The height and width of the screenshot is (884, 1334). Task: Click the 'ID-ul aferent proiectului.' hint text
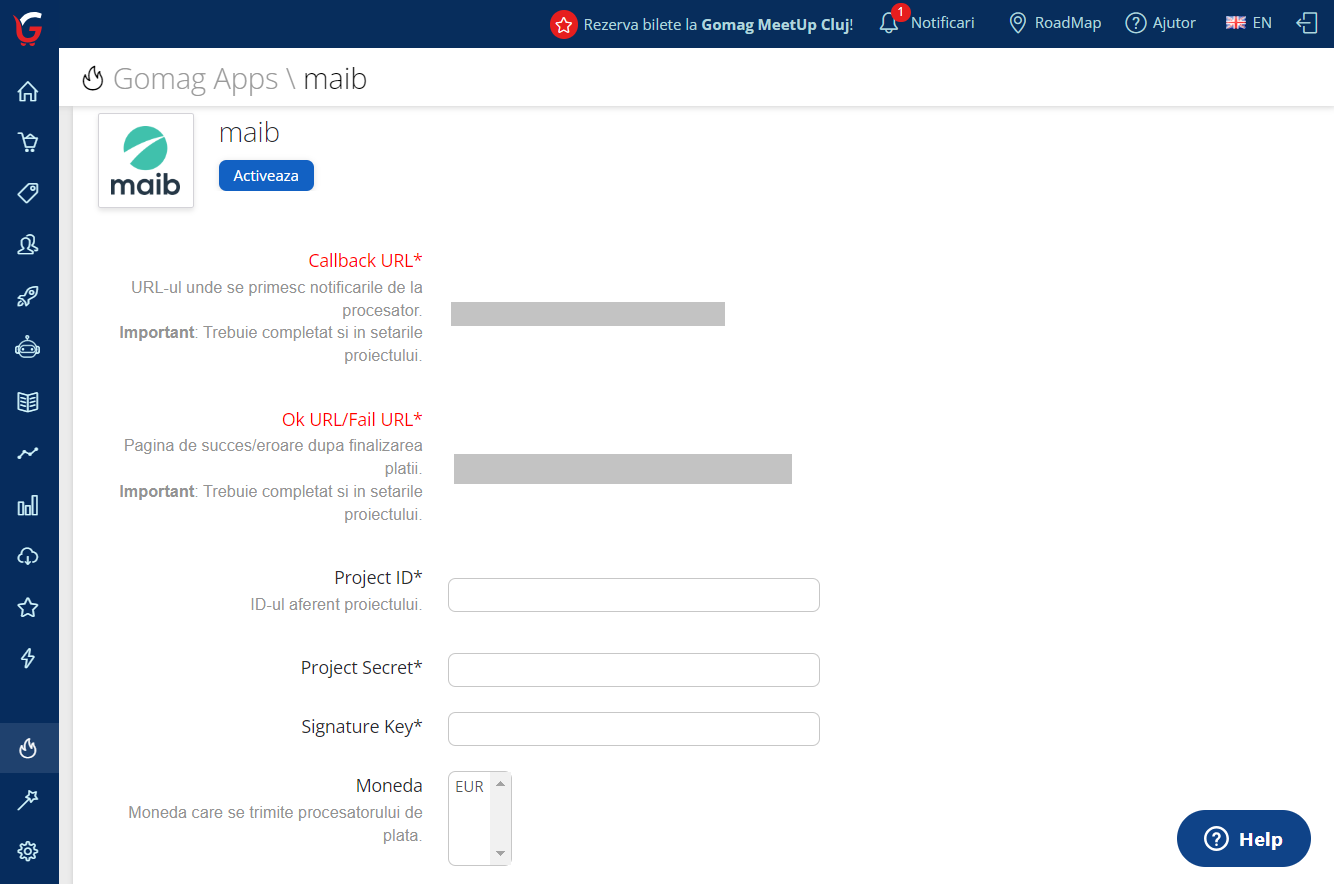click(336, 604)
